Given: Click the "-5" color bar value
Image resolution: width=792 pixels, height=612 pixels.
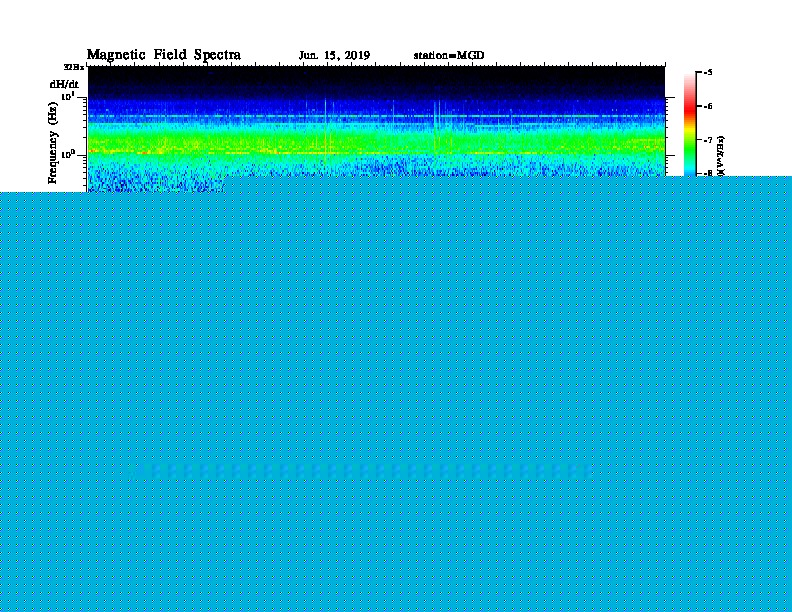Looking at the screenshot, I should tap(707, 73).
